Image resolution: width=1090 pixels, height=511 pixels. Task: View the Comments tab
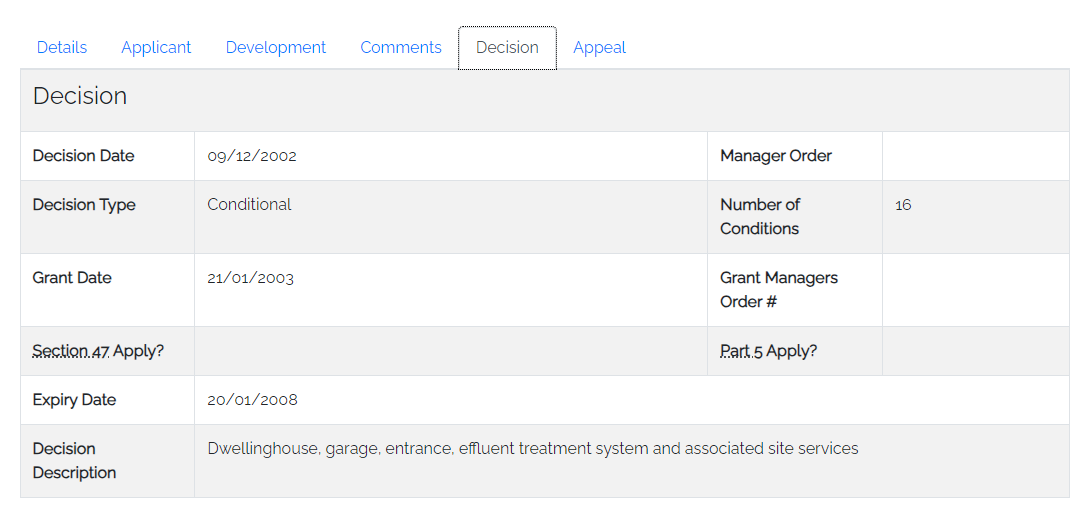(400, 47)
